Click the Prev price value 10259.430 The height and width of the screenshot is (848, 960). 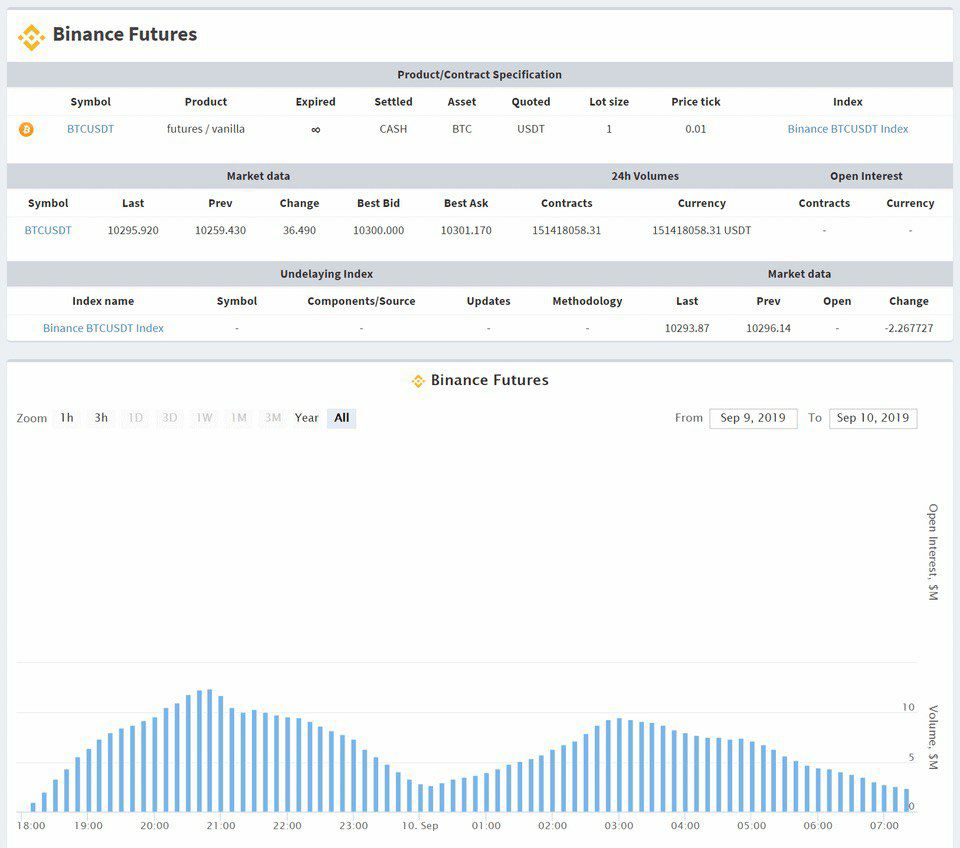(x=220, y=230)
